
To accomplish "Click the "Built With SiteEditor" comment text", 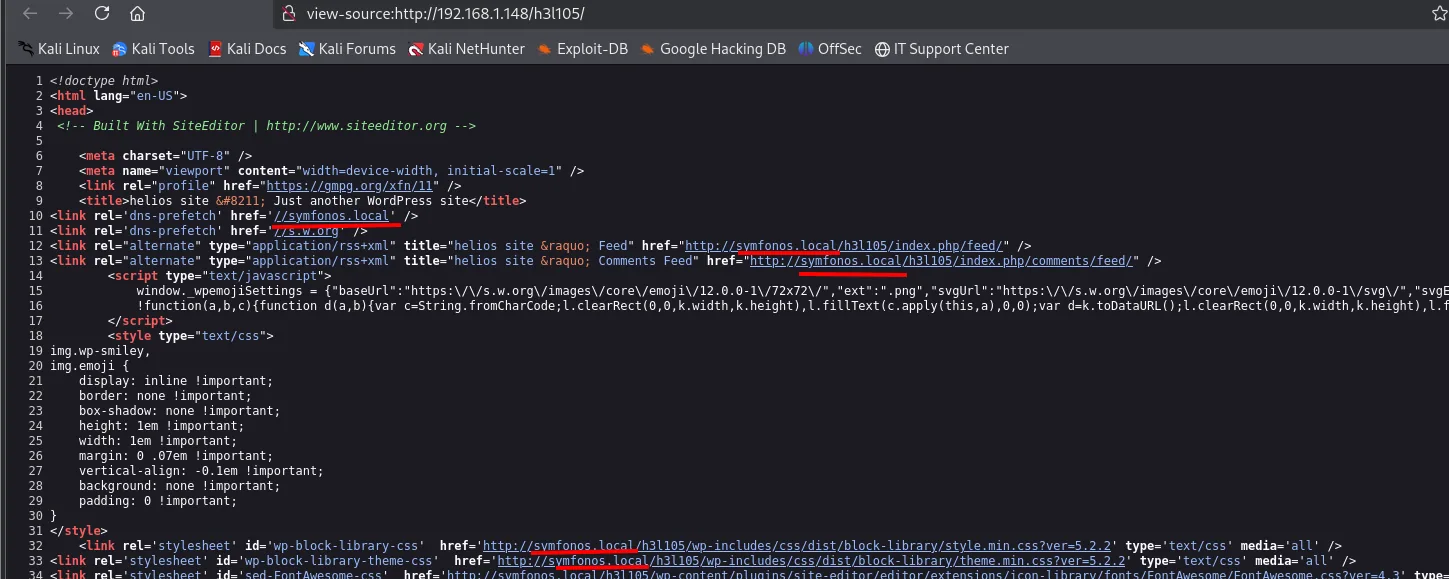I will (267, 126).
